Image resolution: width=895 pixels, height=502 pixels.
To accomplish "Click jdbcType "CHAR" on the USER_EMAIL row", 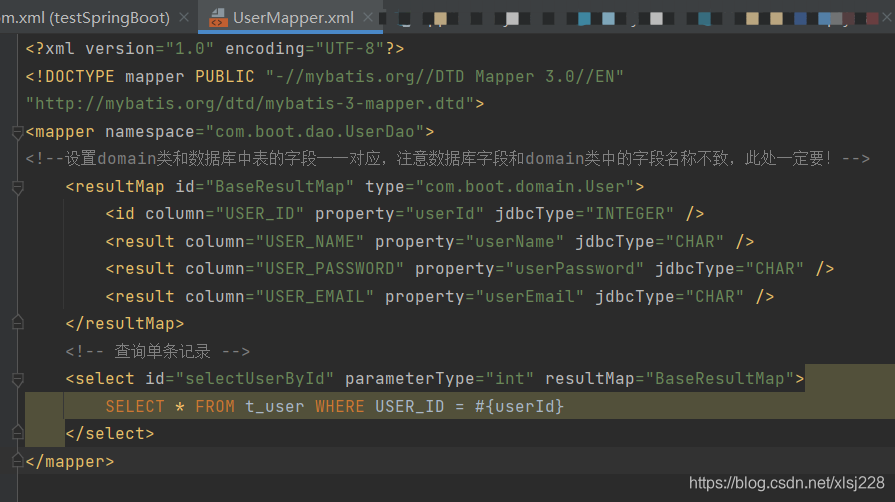I will point(715,296).
